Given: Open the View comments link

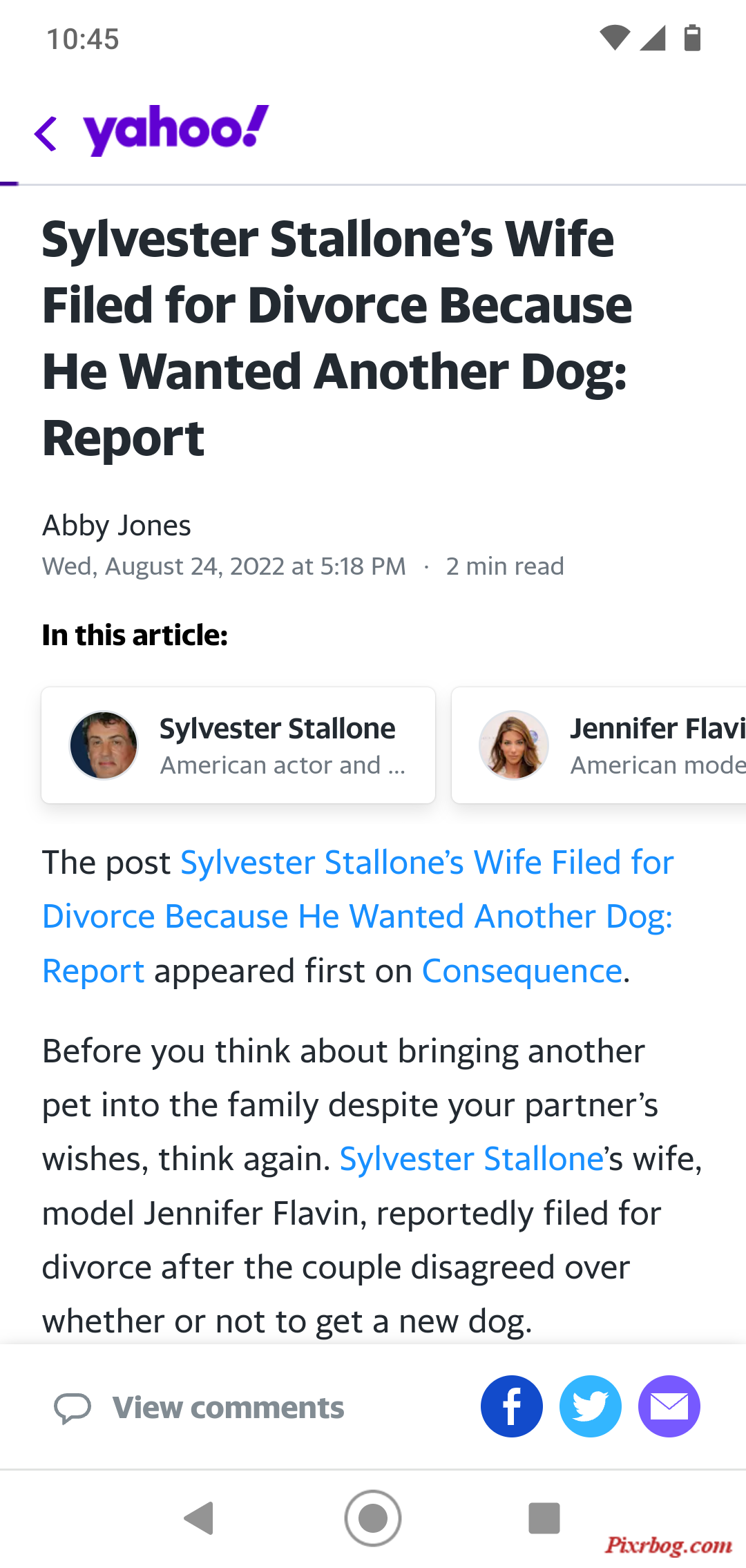Looking at the screenshot, I should pos(228,1407).
